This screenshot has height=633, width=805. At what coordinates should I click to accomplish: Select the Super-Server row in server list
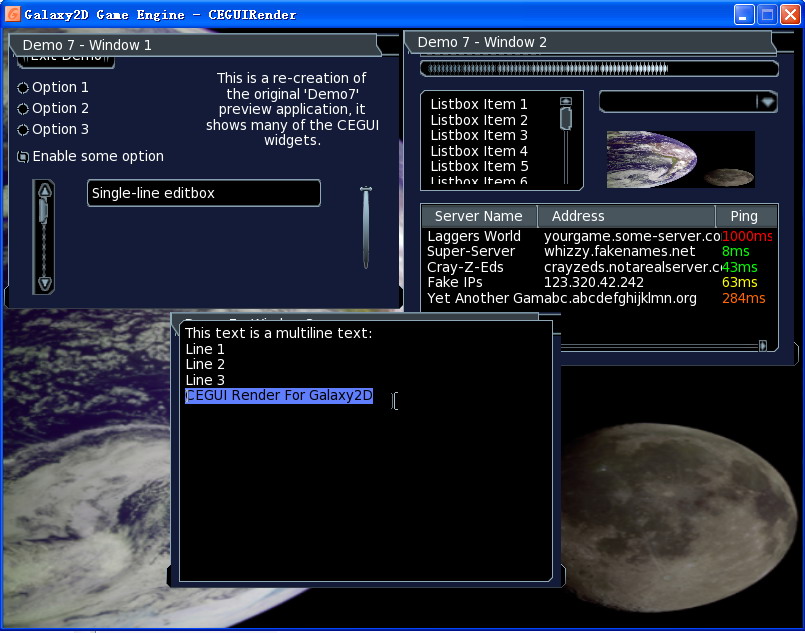pos(471,252)
